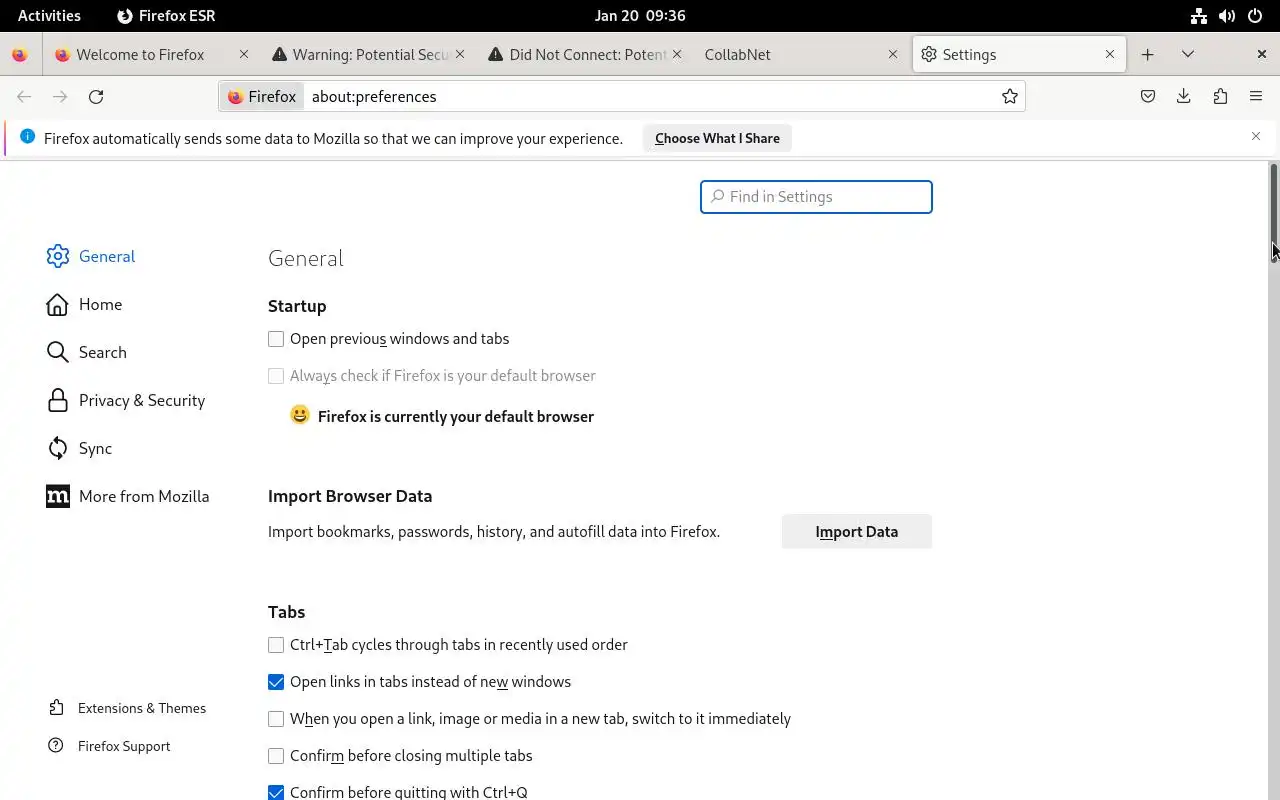1280x800 pixels.
Task: Open a new tab with plus icon
Action: click(x=1148, y=55)
